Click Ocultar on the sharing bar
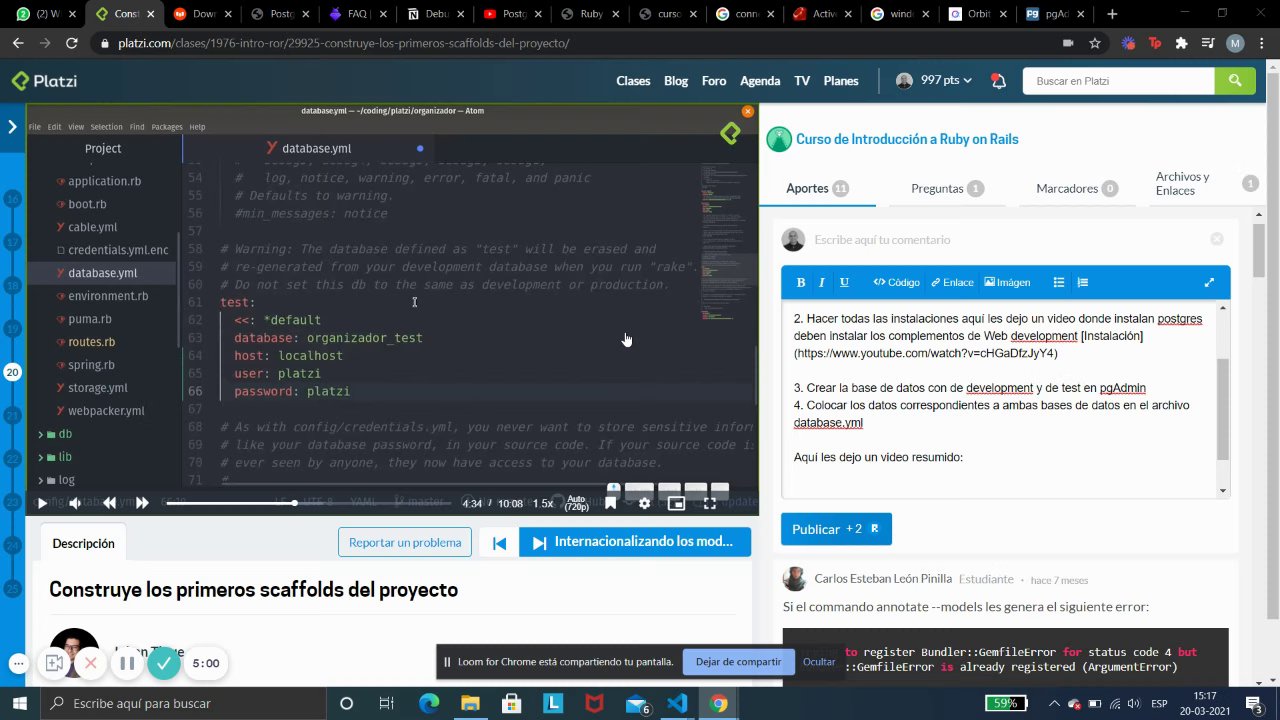Screen dimensions: 1280x720 coord(819,661)
